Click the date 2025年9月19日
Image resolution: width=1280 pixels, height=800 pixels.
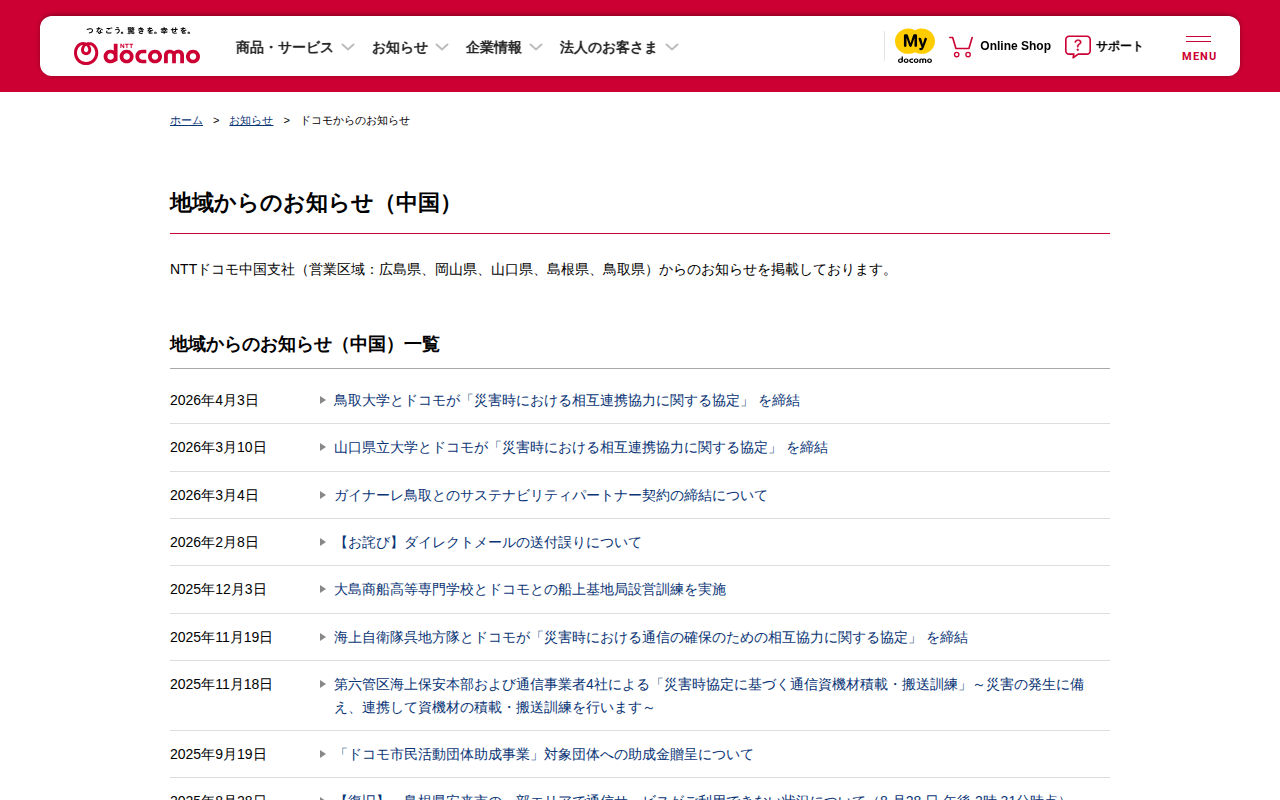point(218,754)
